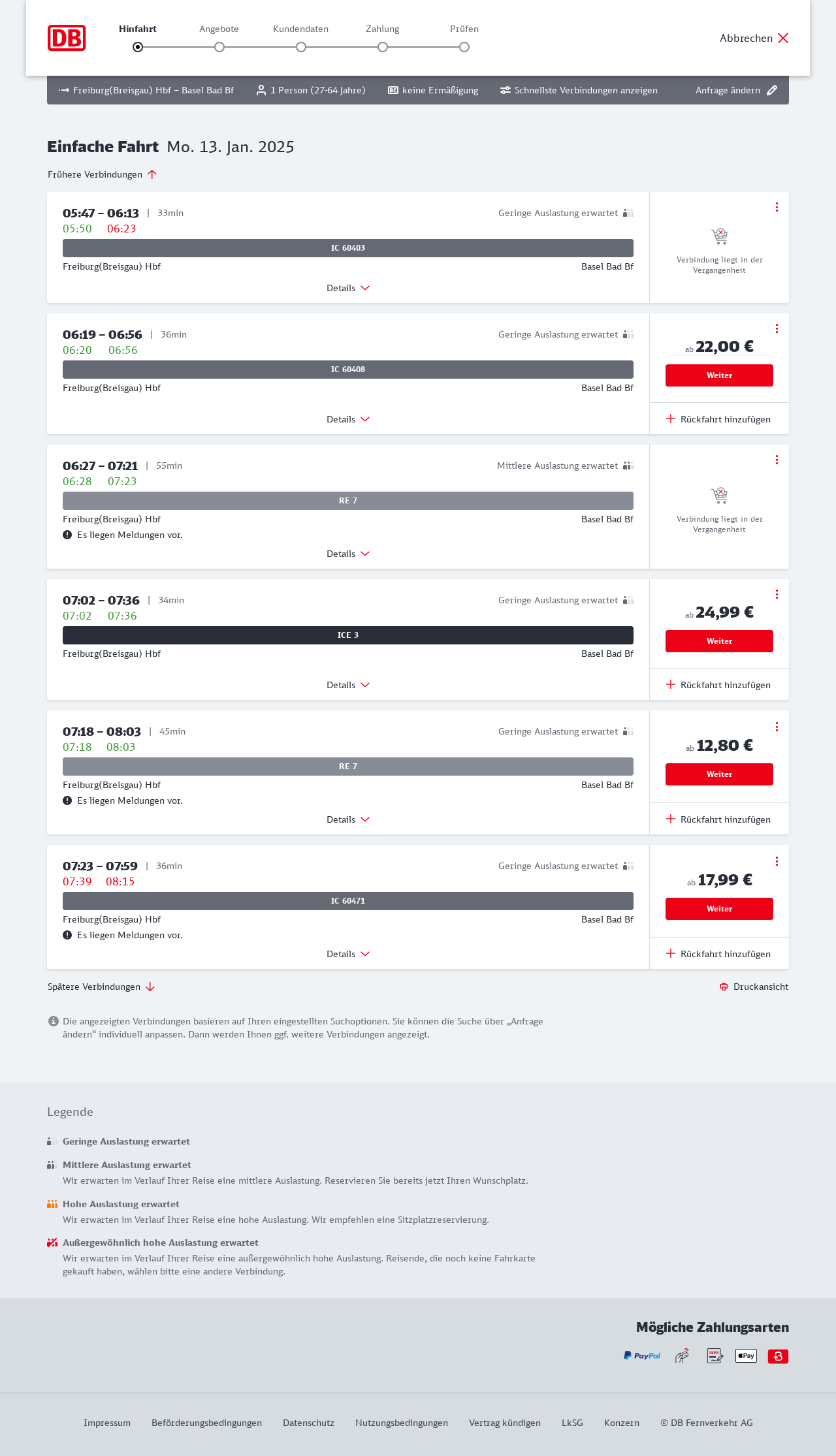Click Weiter for the 12,80 € offer
Screen dimensions: 836x1456
(719, 774)
